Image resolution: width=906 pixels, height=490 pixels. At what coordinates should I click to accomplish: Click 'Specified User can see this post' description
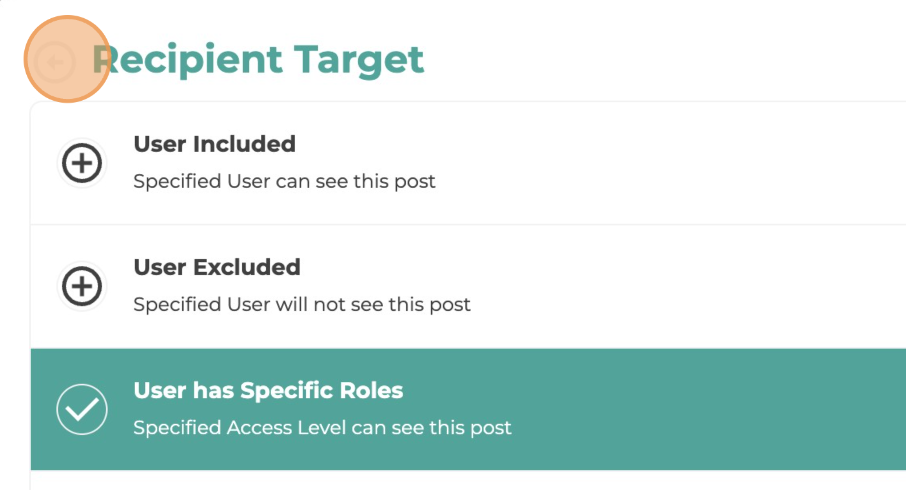(284, 181)
